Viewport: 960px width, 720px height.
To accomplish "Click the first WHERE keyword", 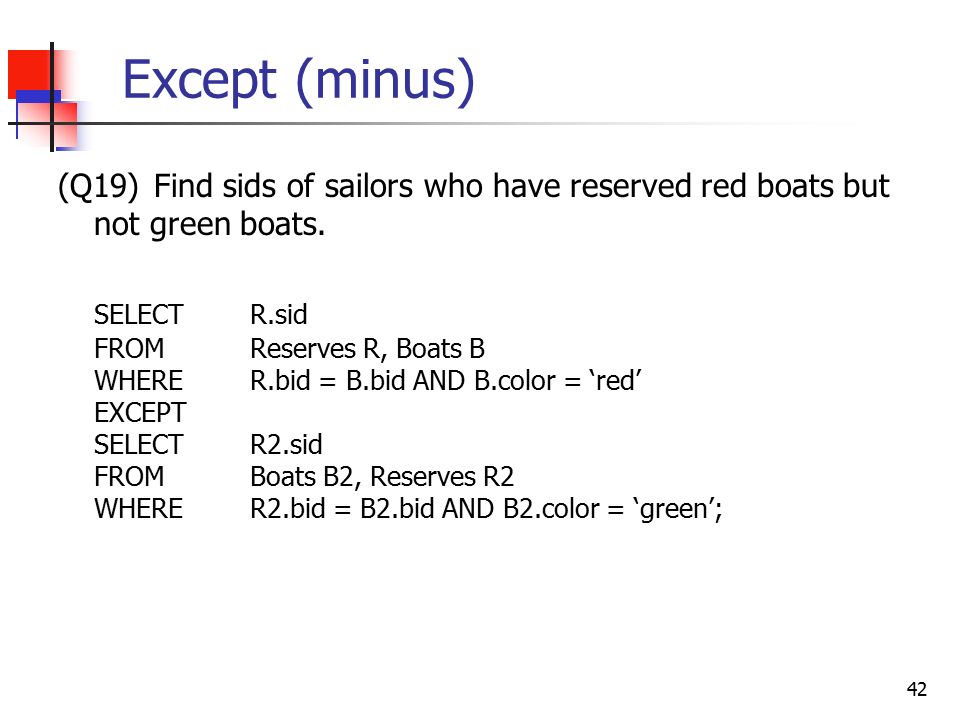I will point(138,381).
